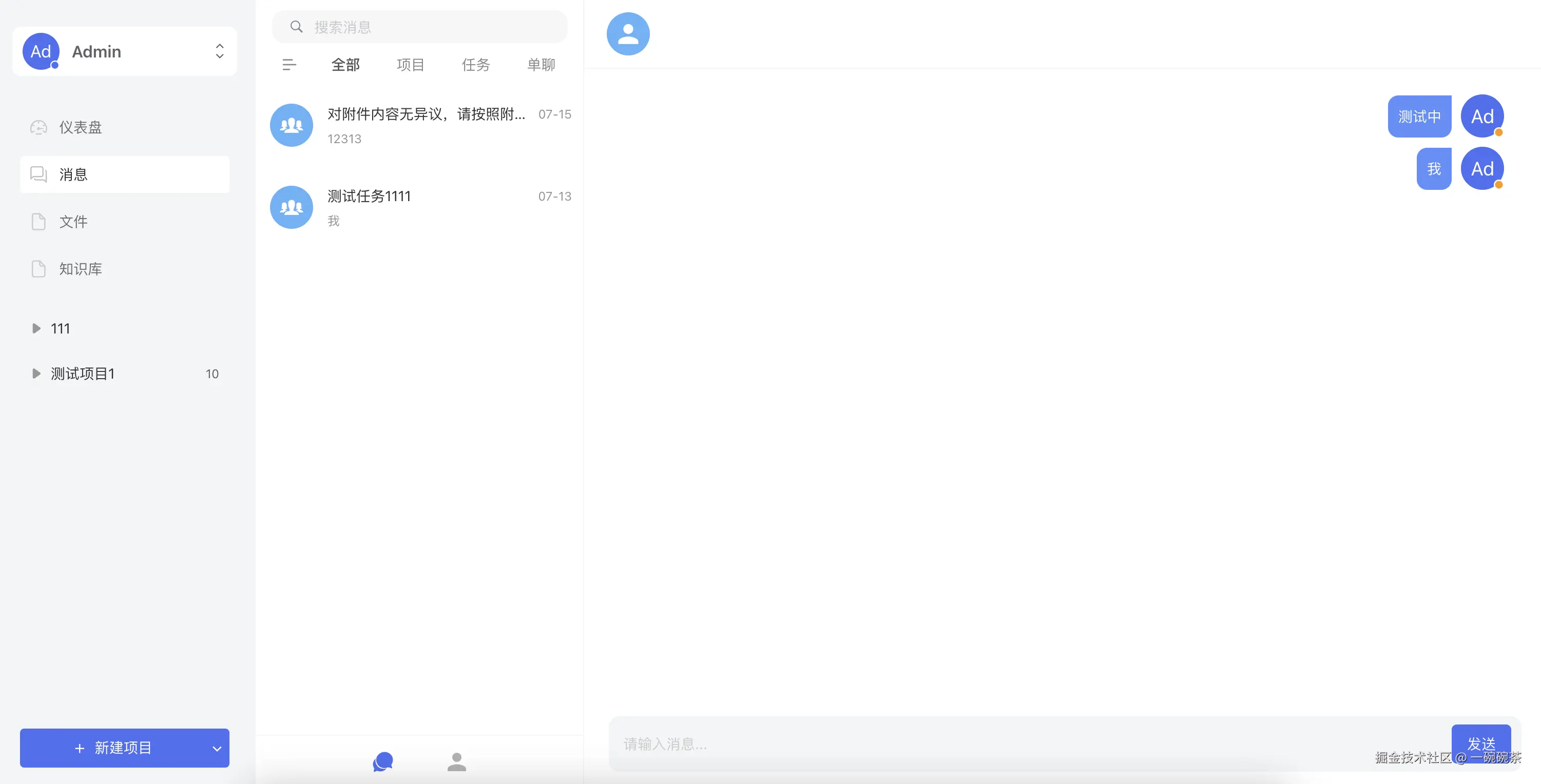Expand the 测试项目1 project tree
This screenshot has height=784, width=1541.
coord(36,374)
